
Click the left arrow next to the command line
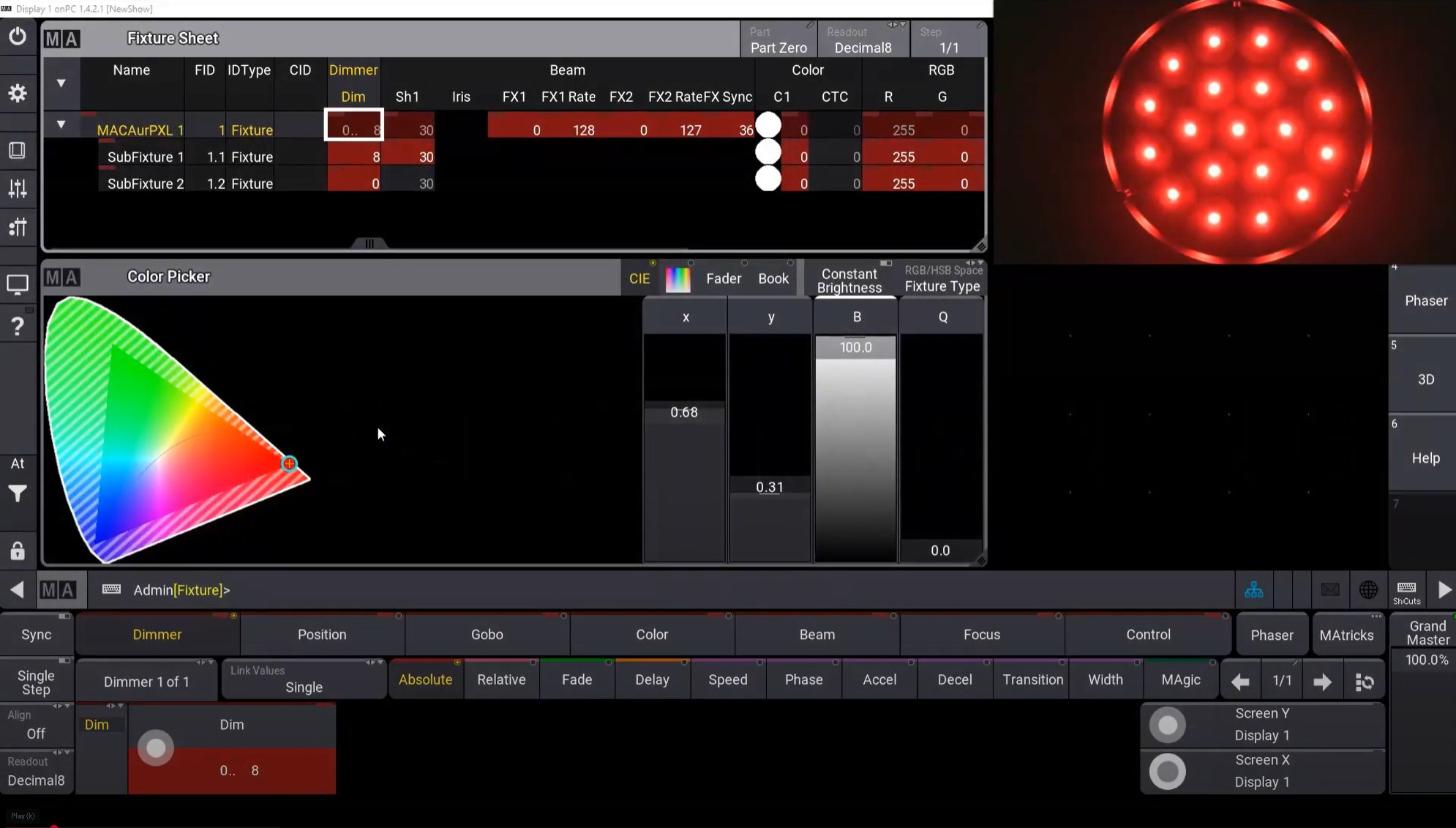pyautogui.click(x=17, y=589)
